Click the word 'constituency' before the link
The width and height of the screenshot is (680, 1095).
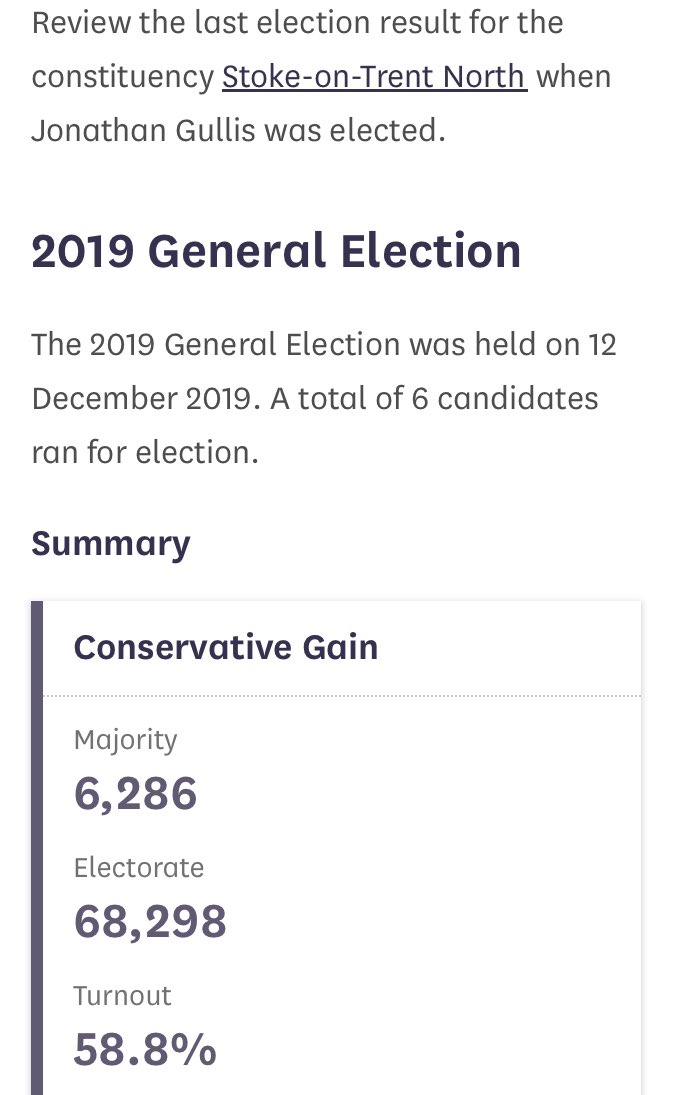122,77
